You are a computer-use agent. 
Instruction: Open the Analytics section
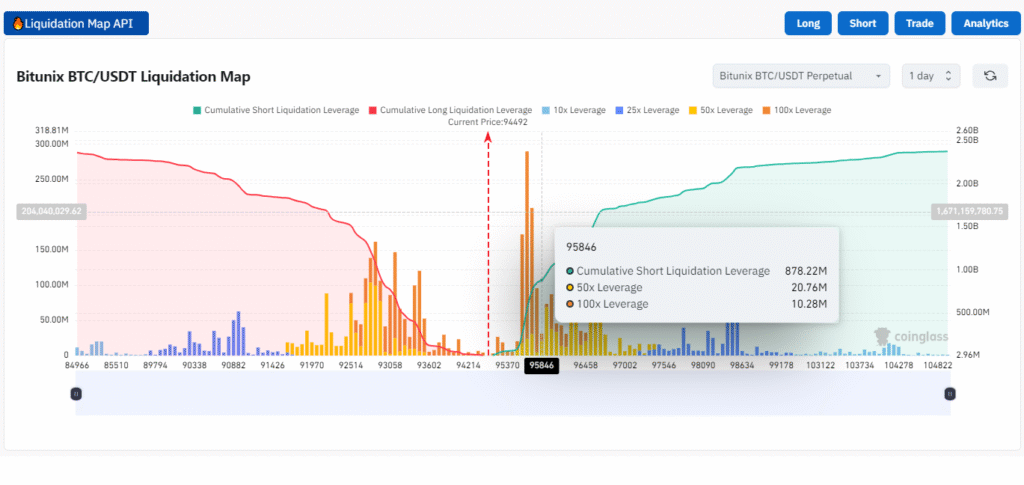pos(986,23)
